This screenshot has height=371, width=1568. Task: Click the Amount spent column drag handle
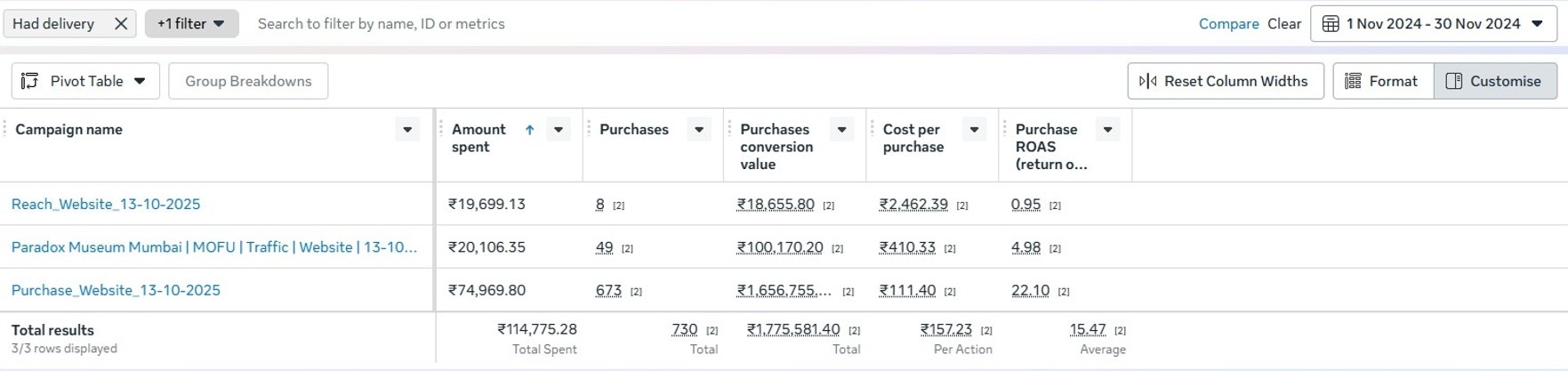click(x=441, y=130)
